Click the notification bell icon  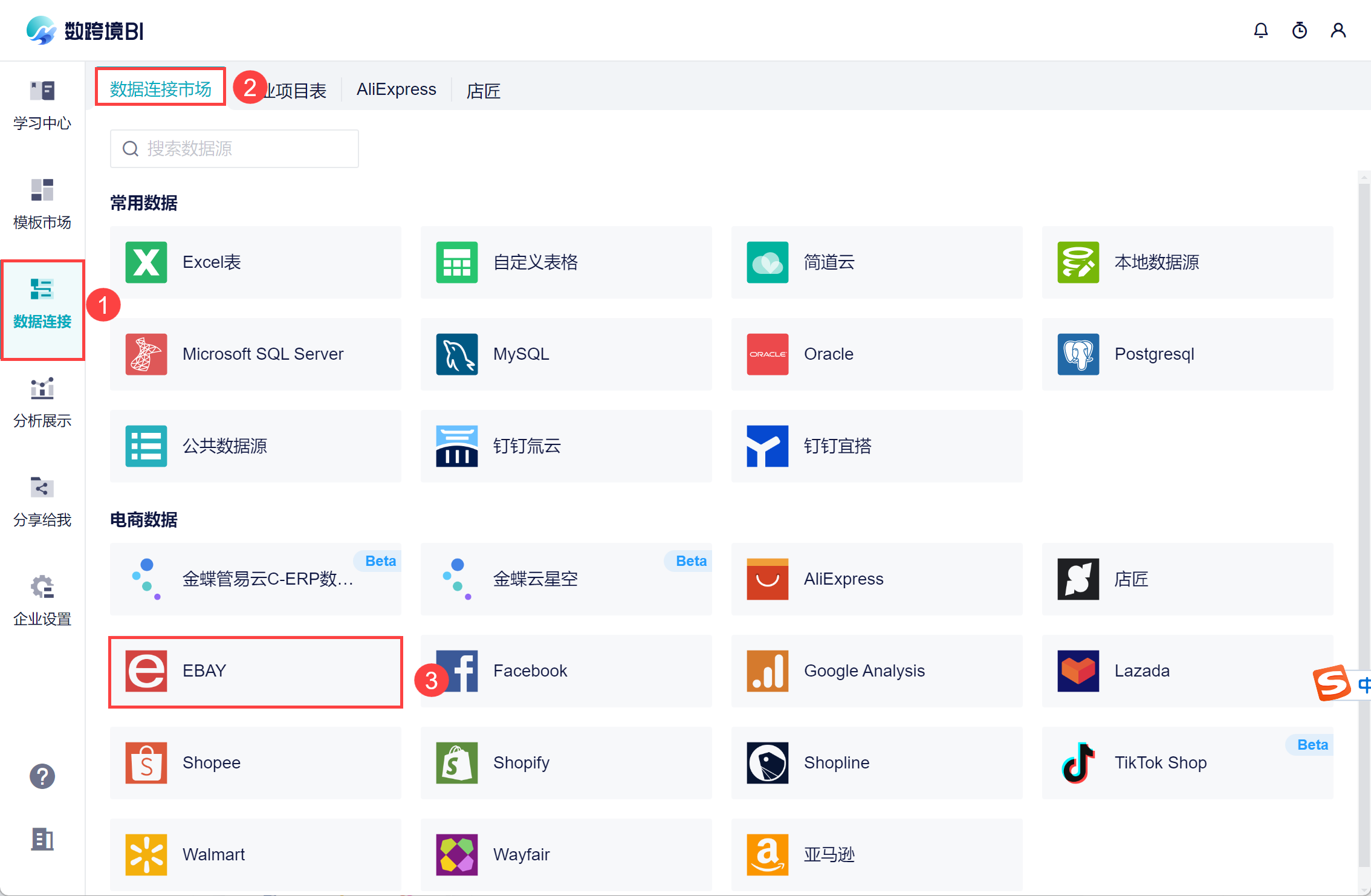(1260, 30)
